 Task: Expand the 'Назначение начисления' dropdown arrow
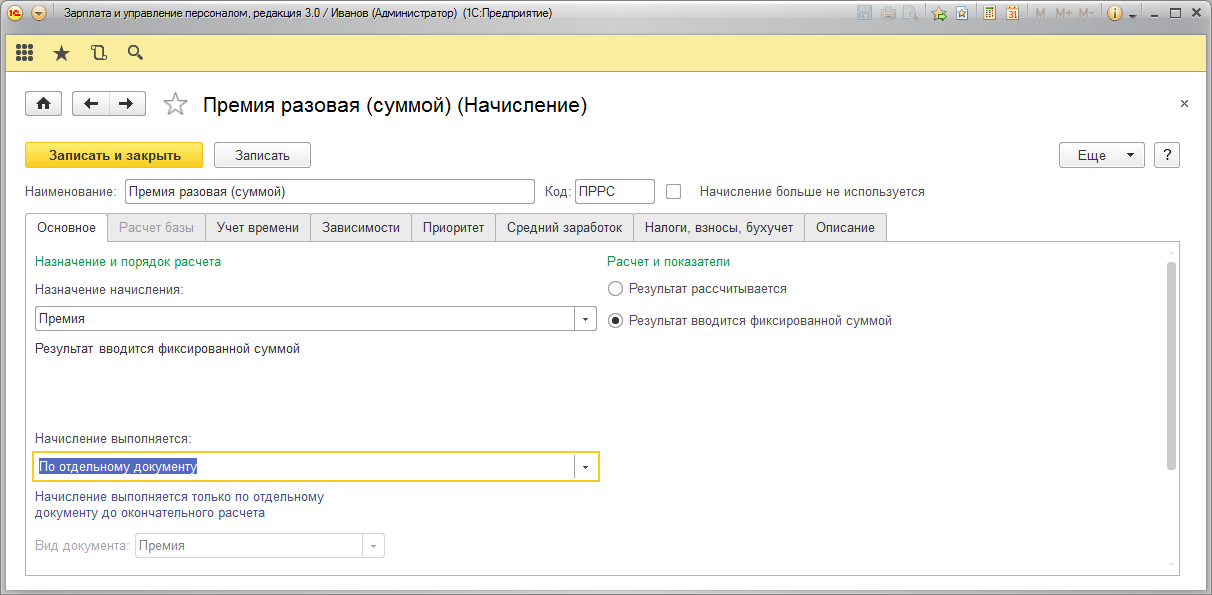[585, 319]
